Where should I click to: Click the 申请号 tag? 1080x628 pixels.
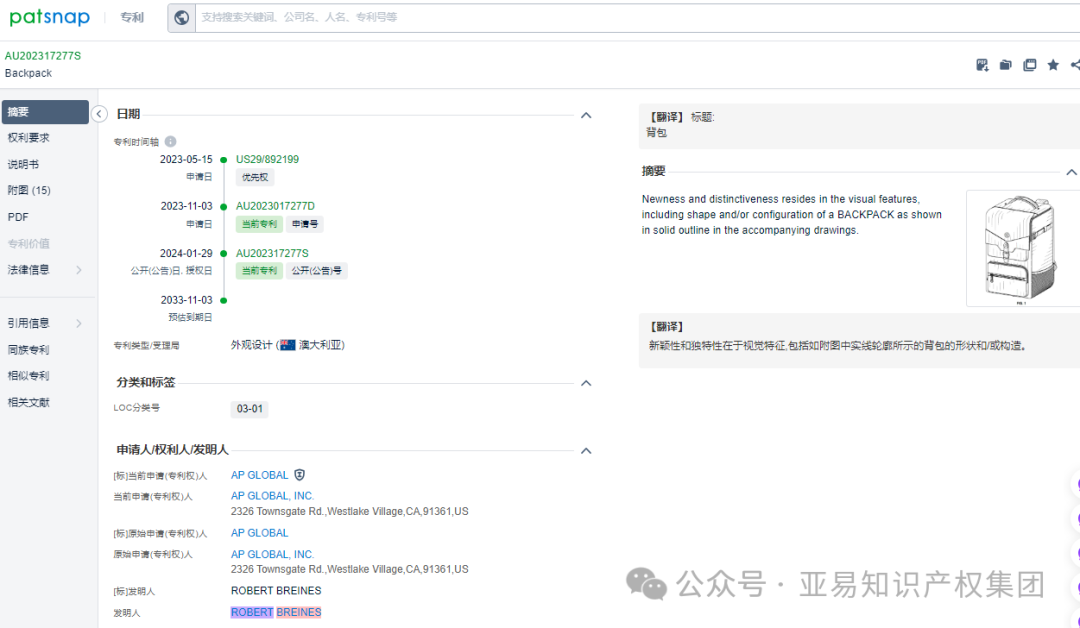304,224
